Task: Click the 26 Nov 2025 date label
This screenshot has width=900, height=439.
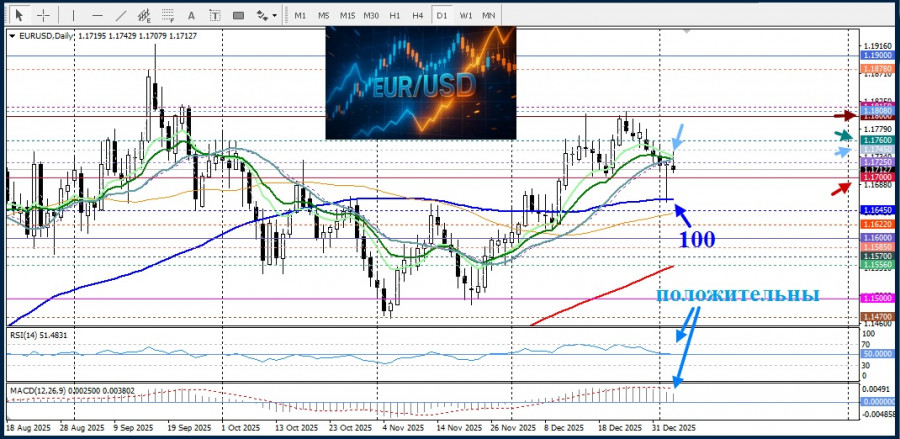Action: pos(513,428)
